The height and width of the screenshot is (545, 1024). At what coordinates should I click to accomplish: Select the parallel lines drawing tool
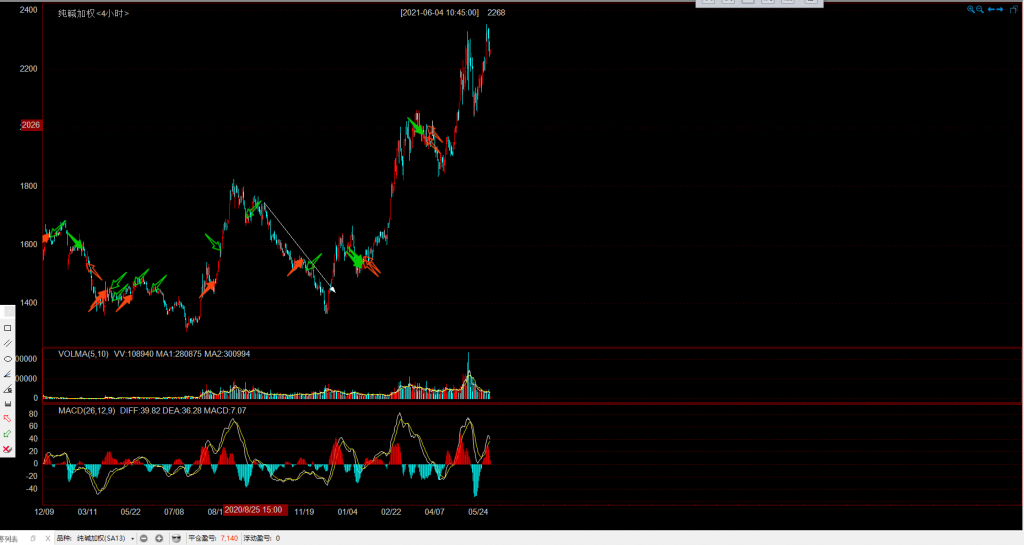pyautogui.click(x=8, y=343)
